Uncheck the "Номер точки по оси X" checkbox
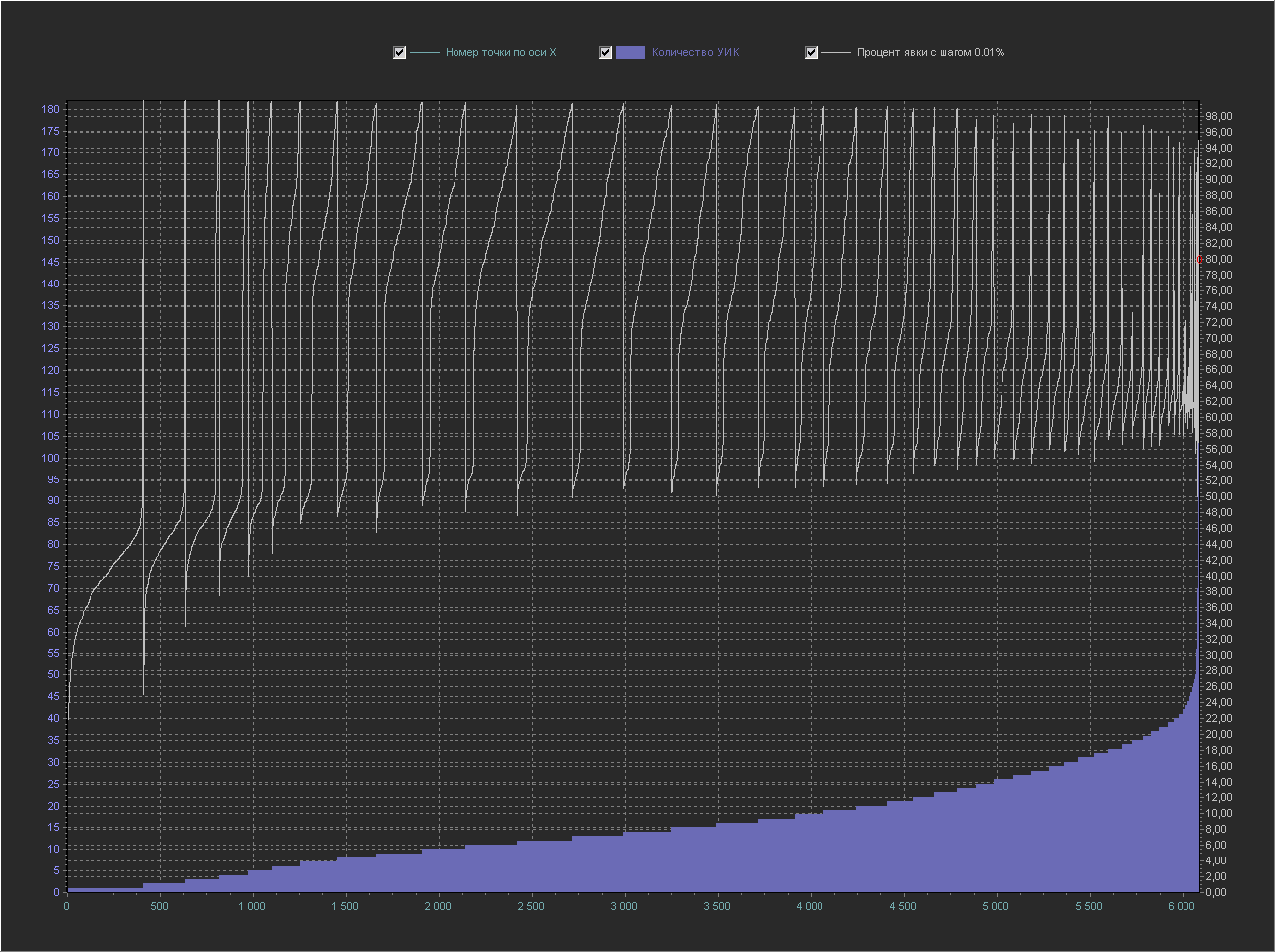Image resolution: width=1275 pixels, height=952 pixels. pyautogui.click(x=400, y=52)
